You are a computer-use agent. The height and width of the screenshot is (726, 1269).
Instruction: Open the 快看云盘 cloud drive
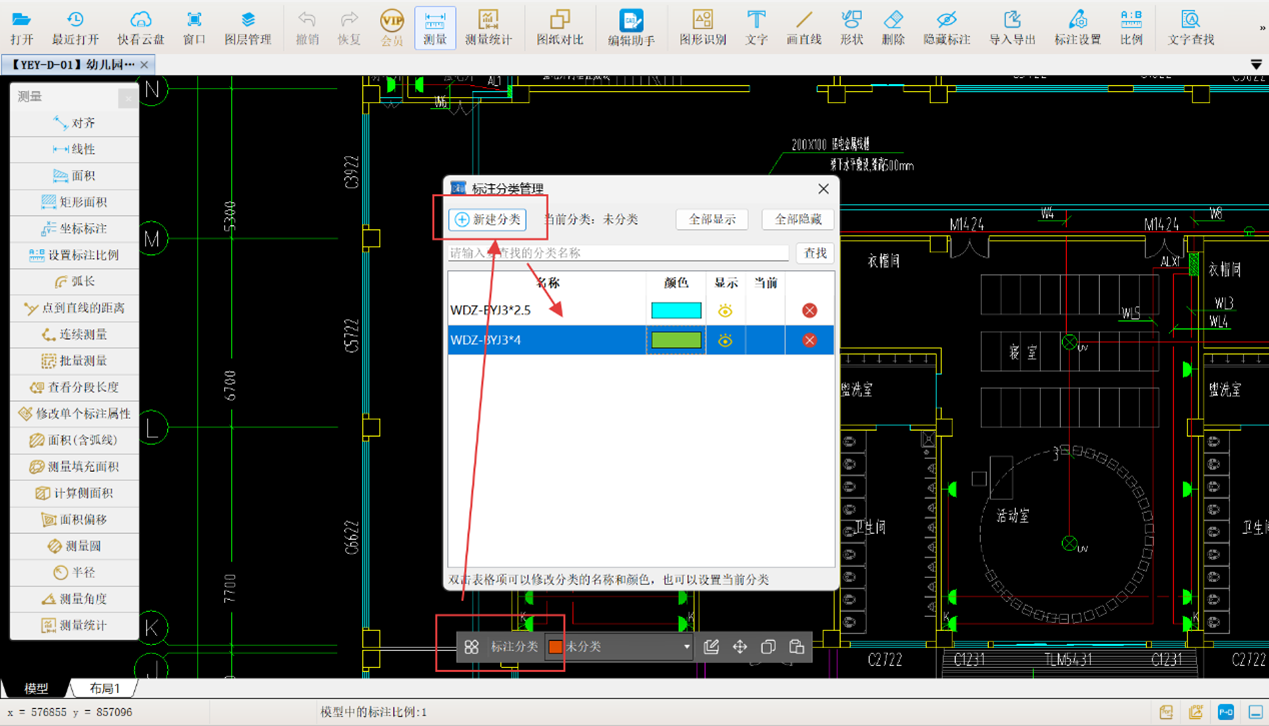point(140,27)
